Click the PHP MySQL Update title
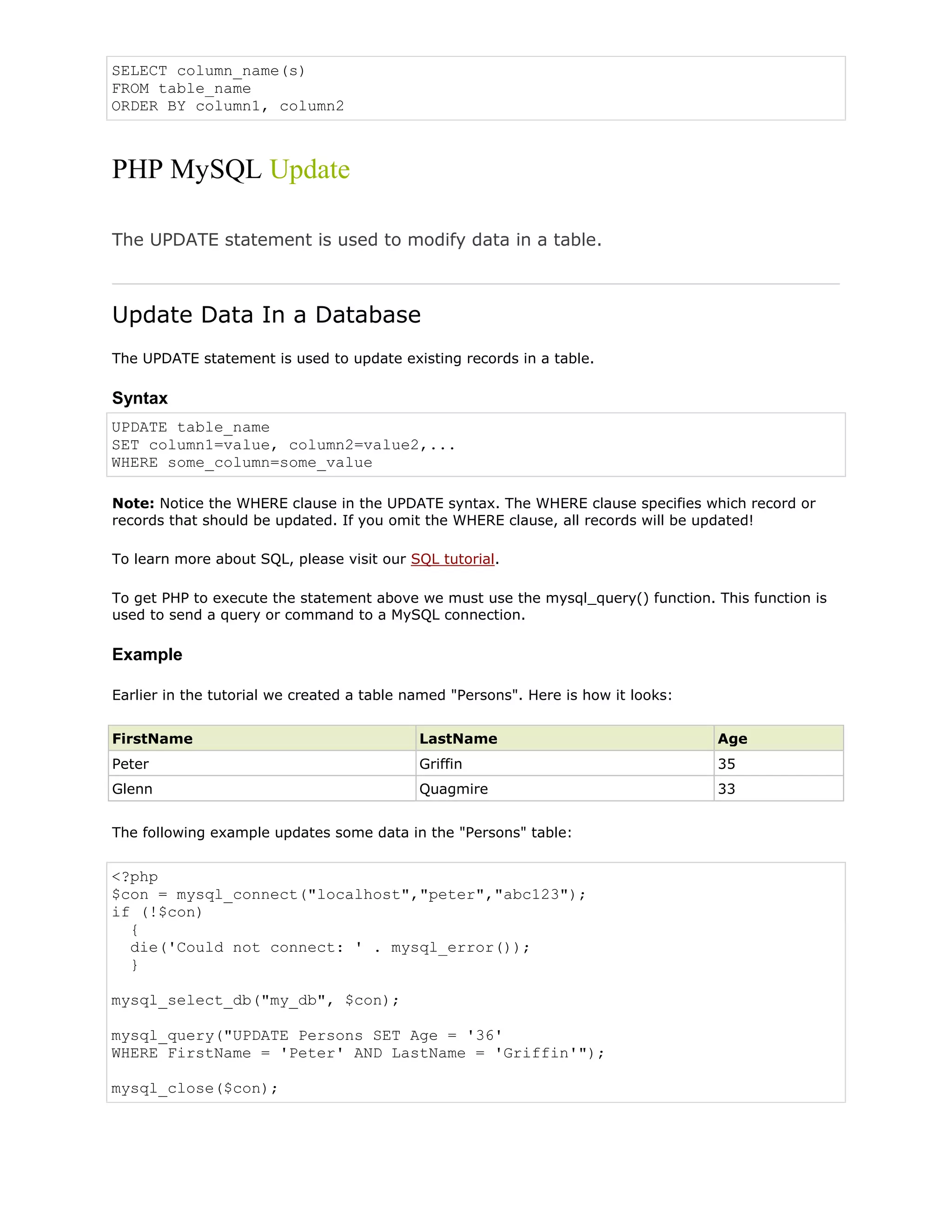This screenshot has height=1232, width=952. coord(231,169)
